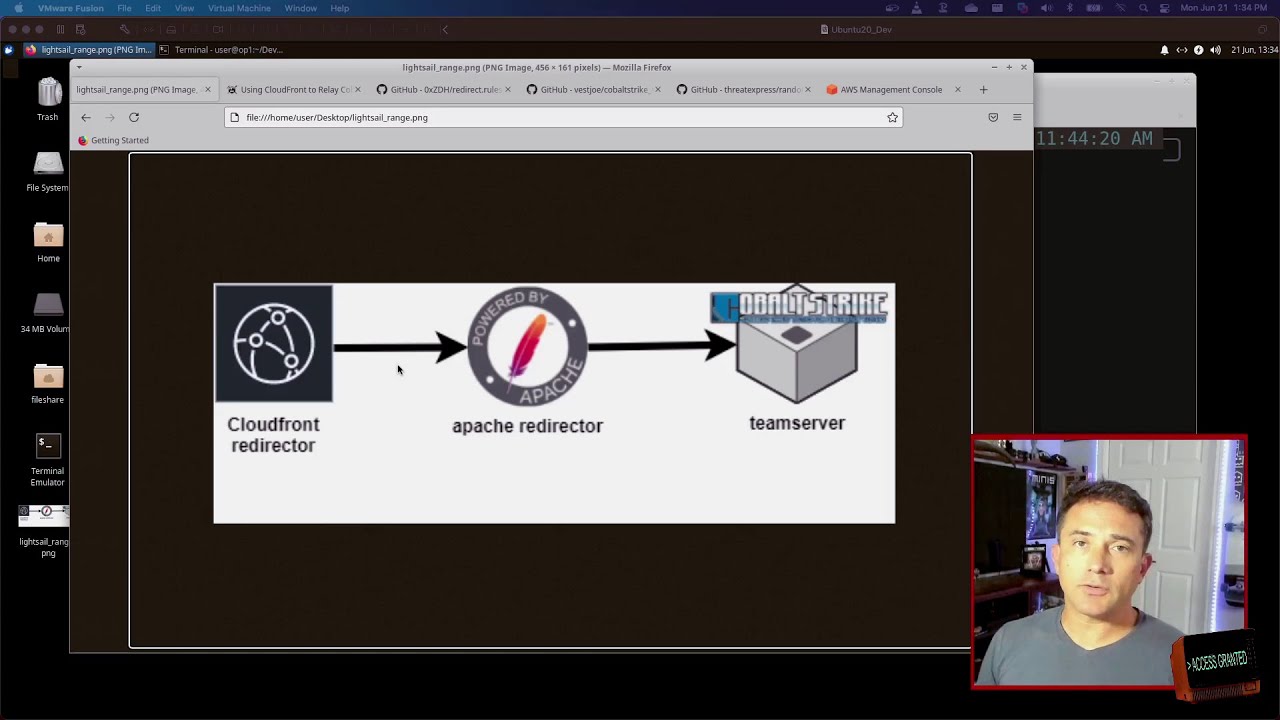Click the Xfce panel clock 21 Jun
Viewport: 1280px width, 720px height.
(x=1254, y=50)
